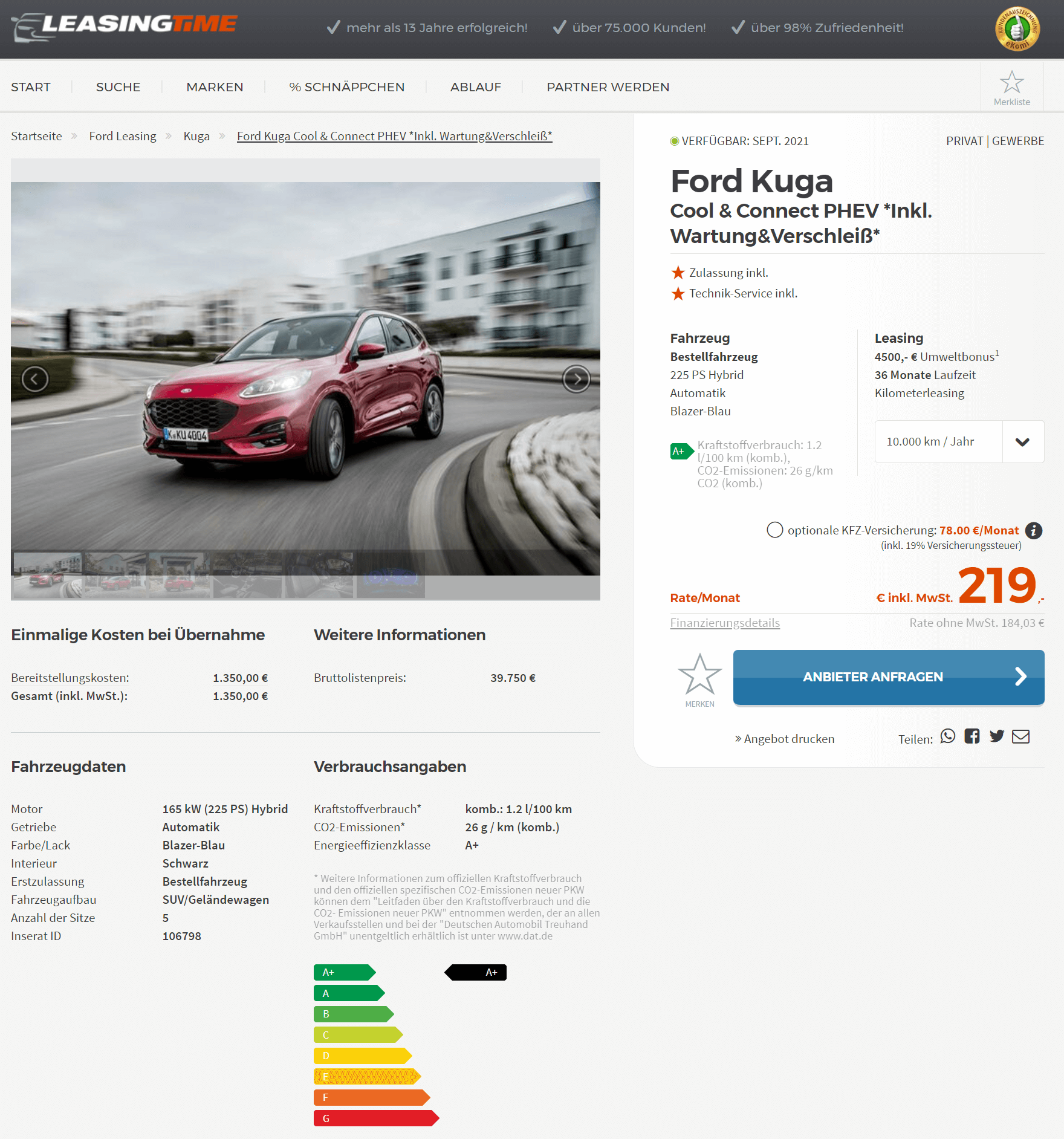Select sixth gallery thumbnail dashboard
The image size is (1064, 1139).
click(x=391, y=575)
